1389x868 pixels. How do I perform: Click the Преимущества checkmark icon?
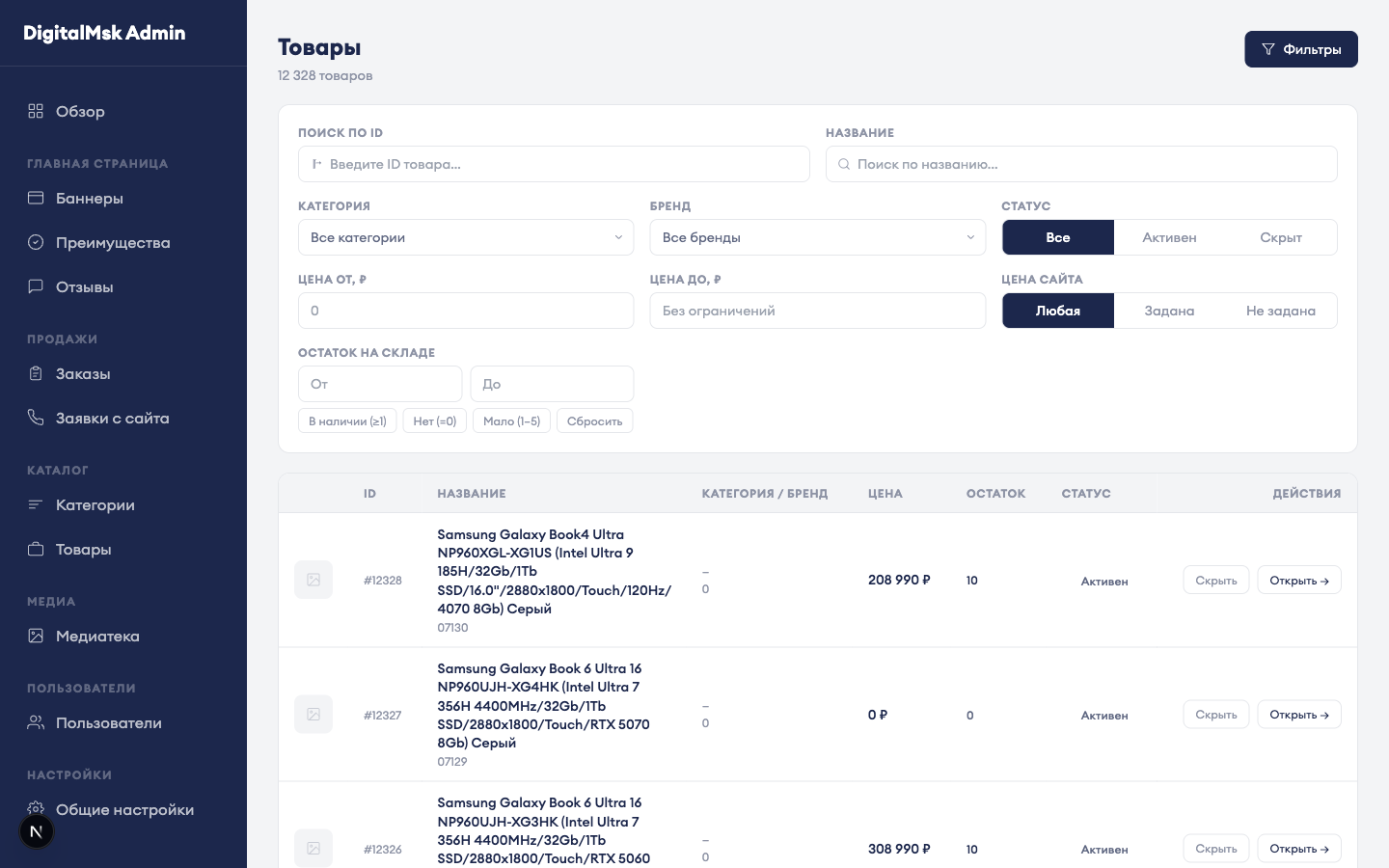(36, 242)
